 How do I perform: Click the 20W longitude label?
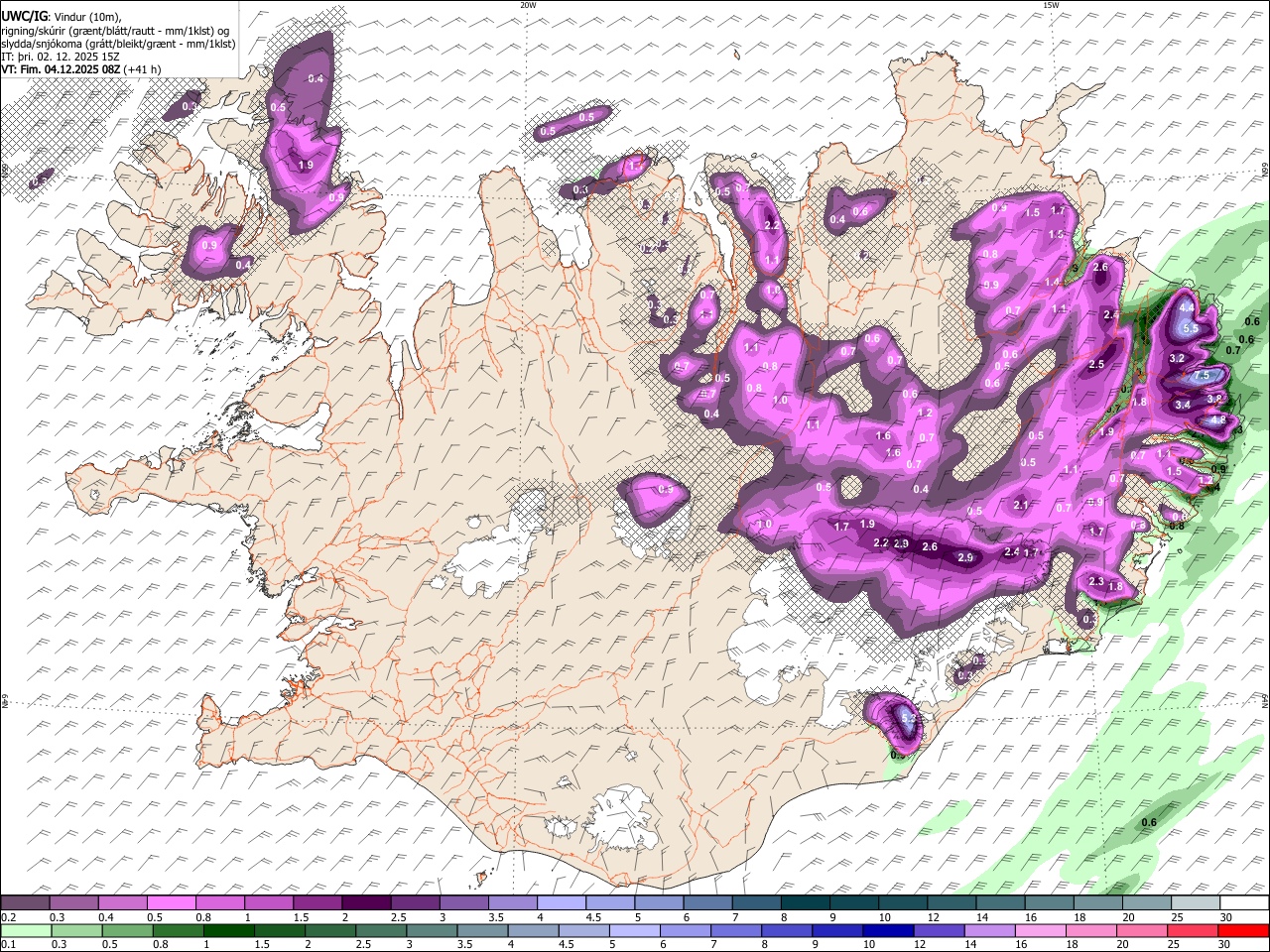point(528,5)
